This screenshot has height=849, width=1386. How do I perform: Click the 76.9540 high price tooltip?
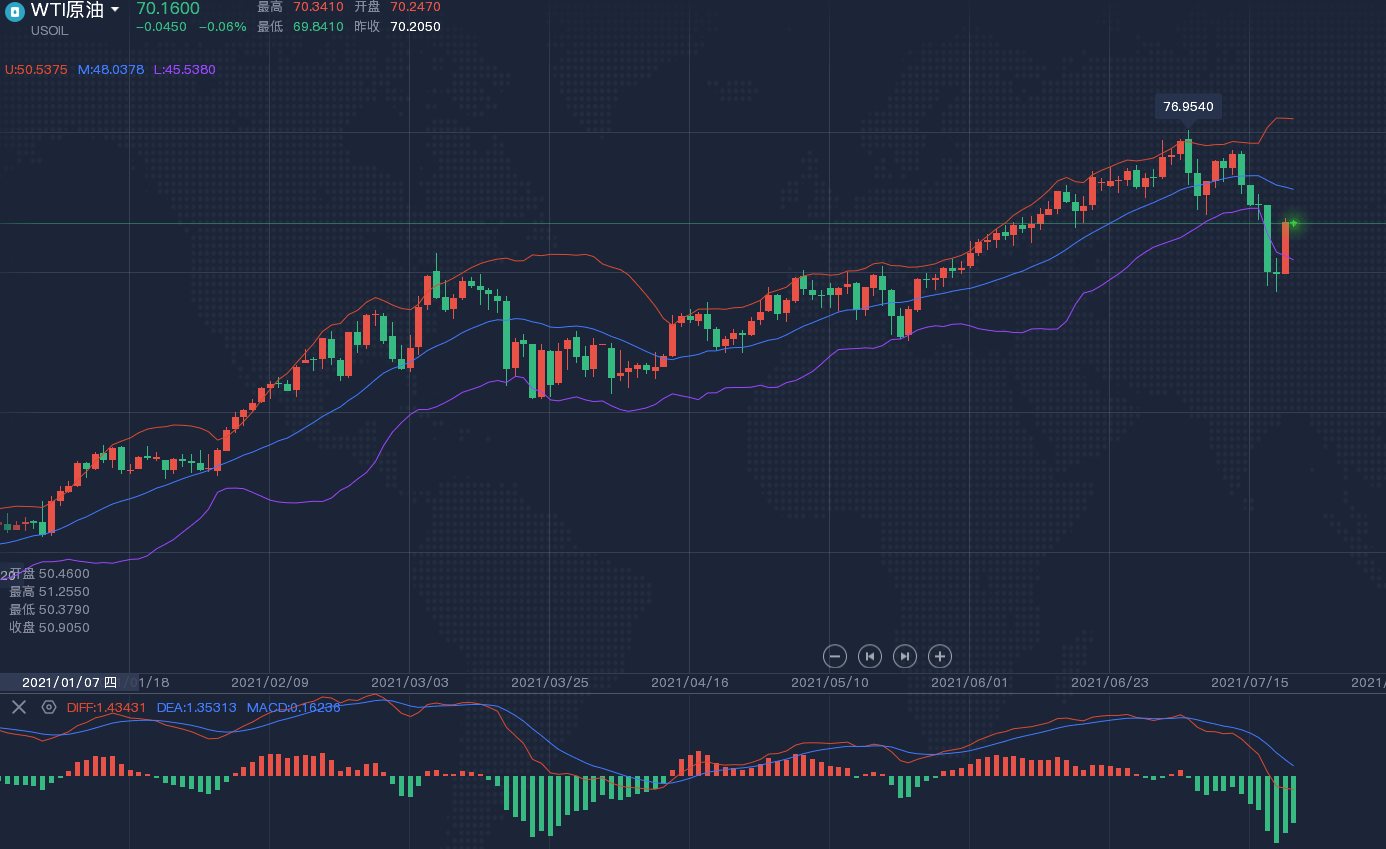pos(1188,106)
